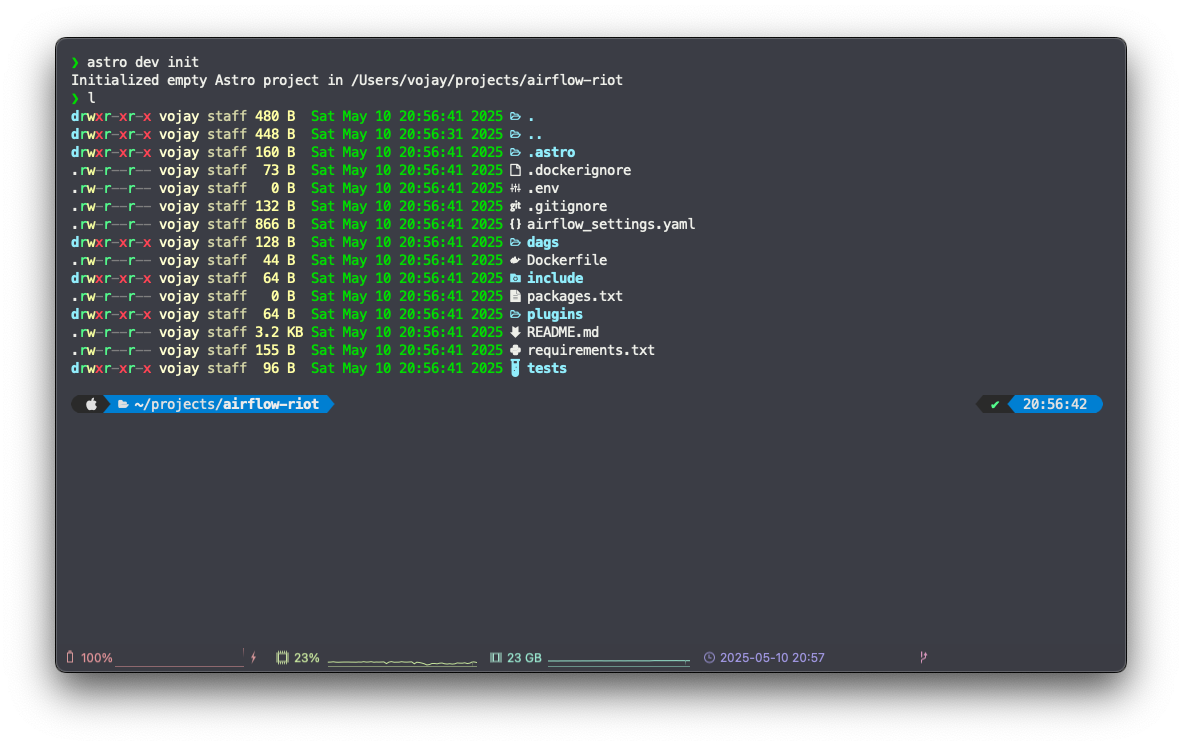This screenshot has width=1182, height=746.
Task: Click the git icon next to .gitignore
Action: pos(516,206)
